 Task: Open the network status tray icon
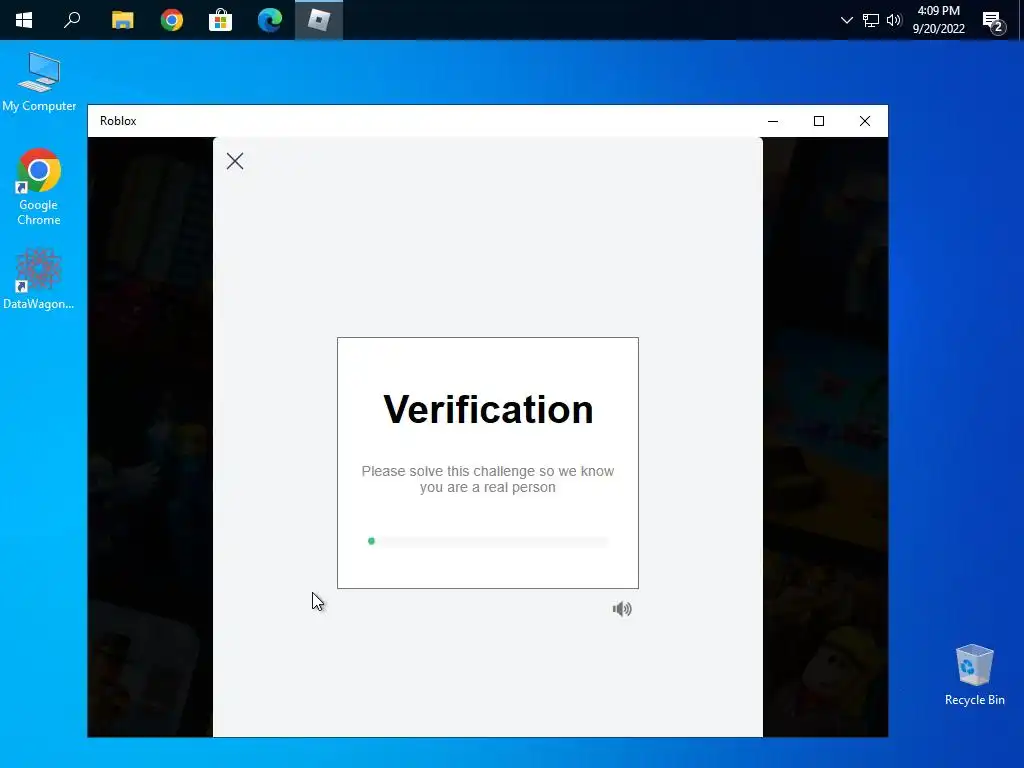871,20
